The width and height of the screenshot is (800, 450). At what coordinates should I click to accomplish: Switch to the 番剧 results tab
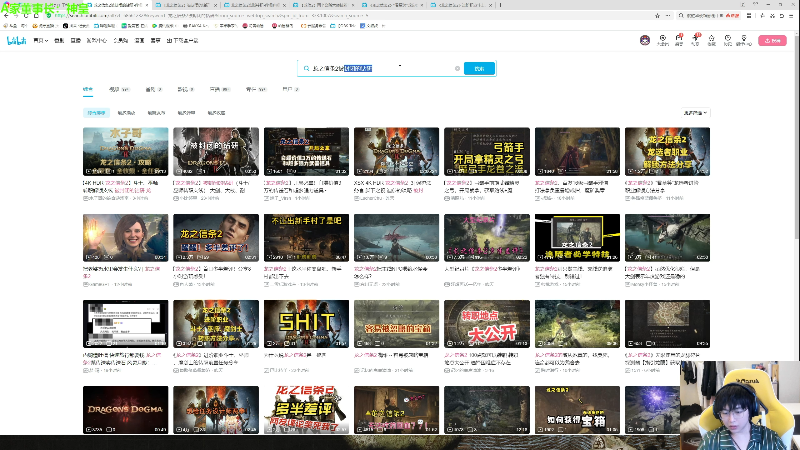153,89
